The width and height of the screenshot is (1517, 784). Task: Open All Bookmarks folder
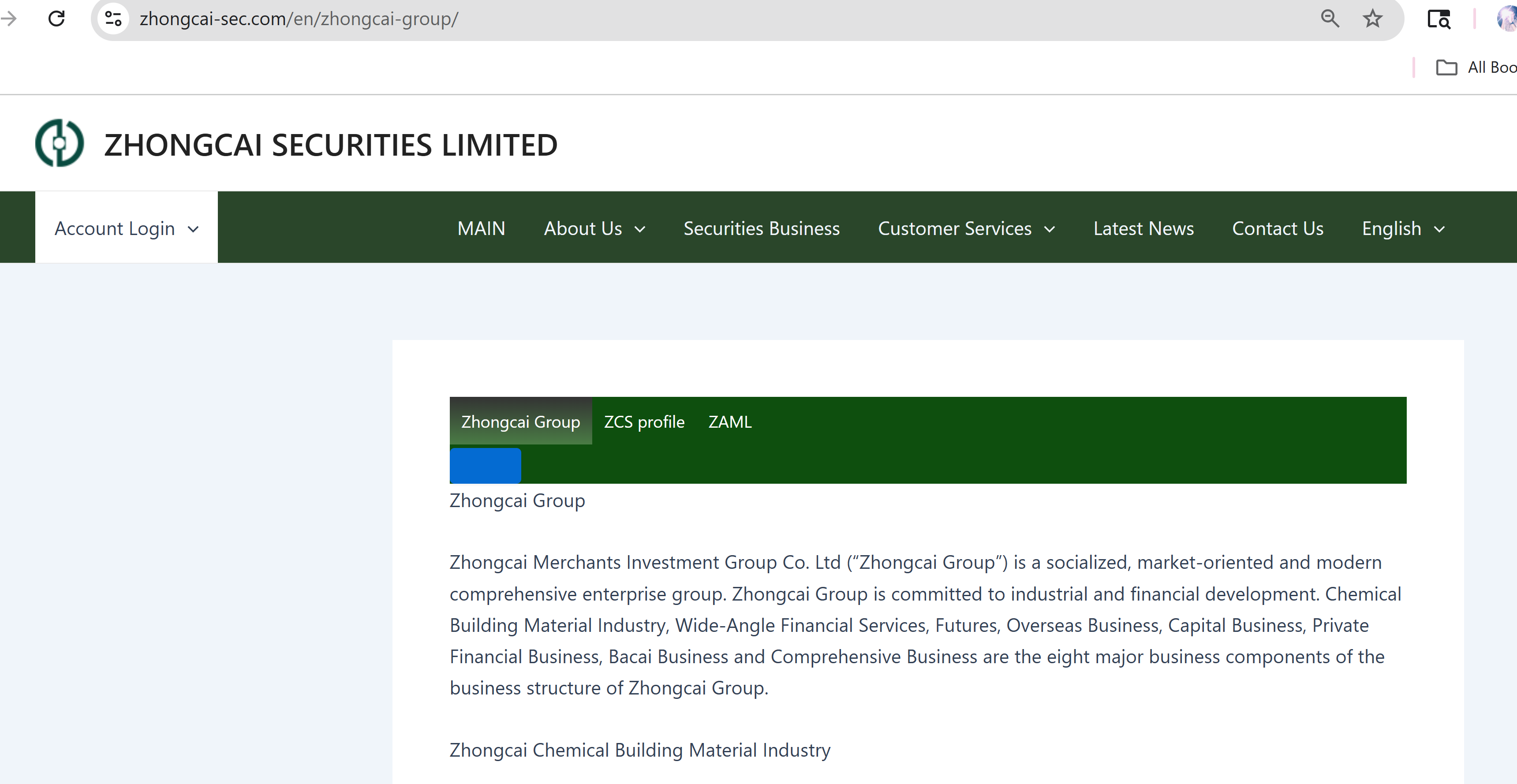(x=1476, y=68)
